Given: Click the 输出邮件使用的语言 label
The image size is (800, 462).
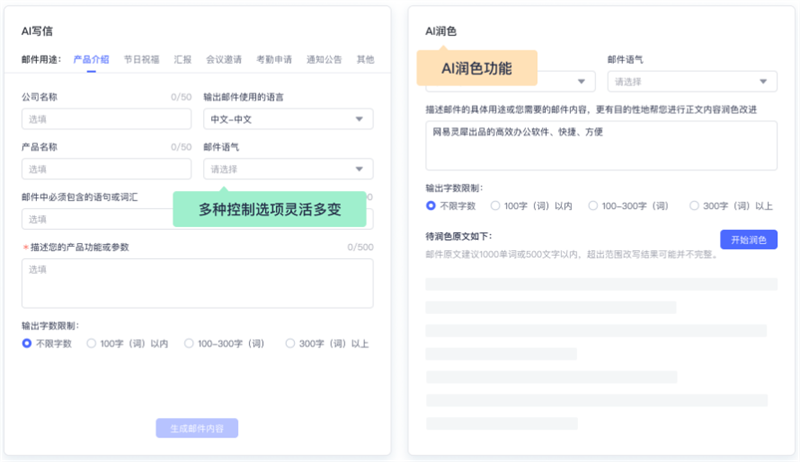Looking at the screenshot, I should (243, 97).
